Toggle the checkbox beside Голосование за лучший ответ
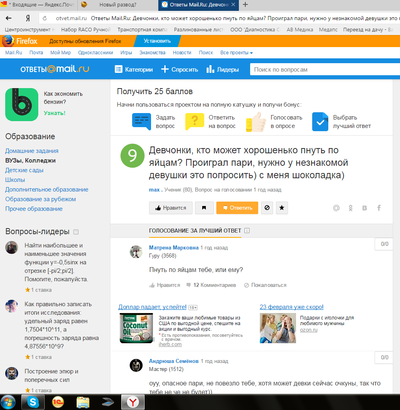The width and height of the screenshot is (400, 410). coord(247,231)
